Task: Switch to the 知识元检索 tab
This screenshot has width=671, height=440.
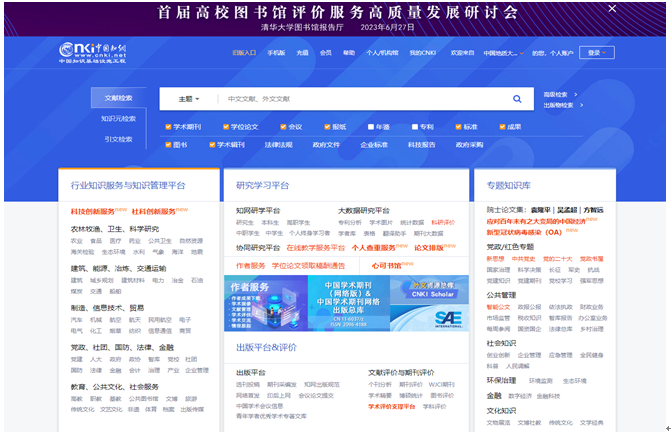Action: pyautogui.click(x=119, y=119)
